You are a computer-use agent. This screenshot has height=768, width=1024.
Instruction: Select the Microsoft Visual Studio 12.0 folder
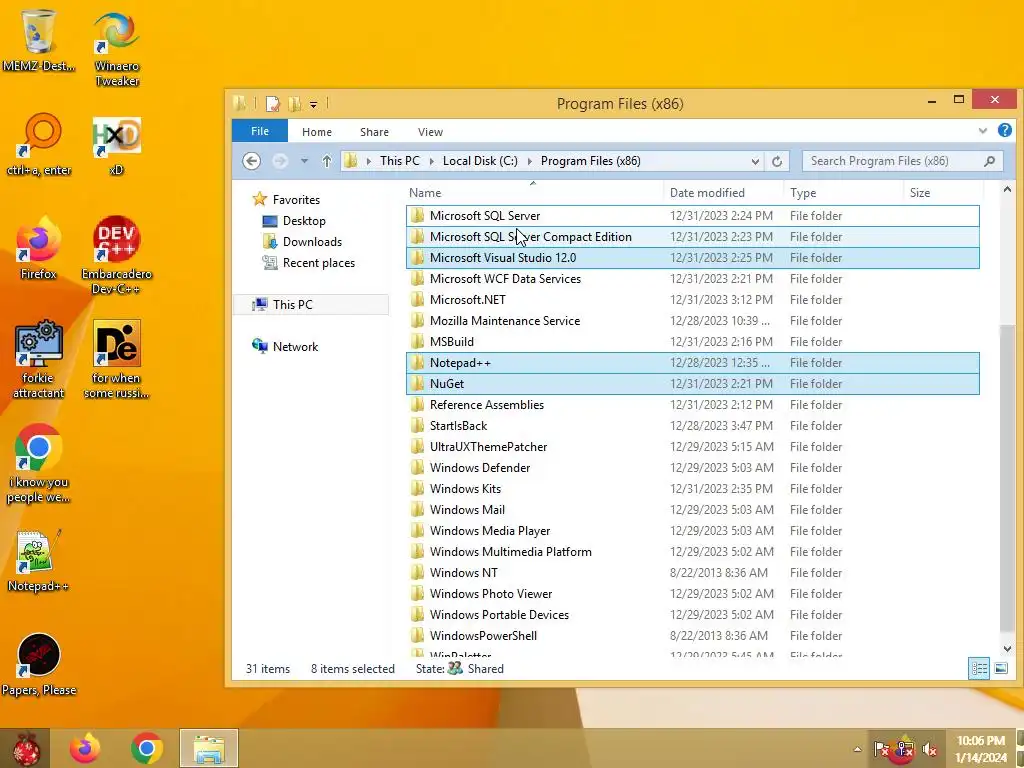tap(692, 257)
